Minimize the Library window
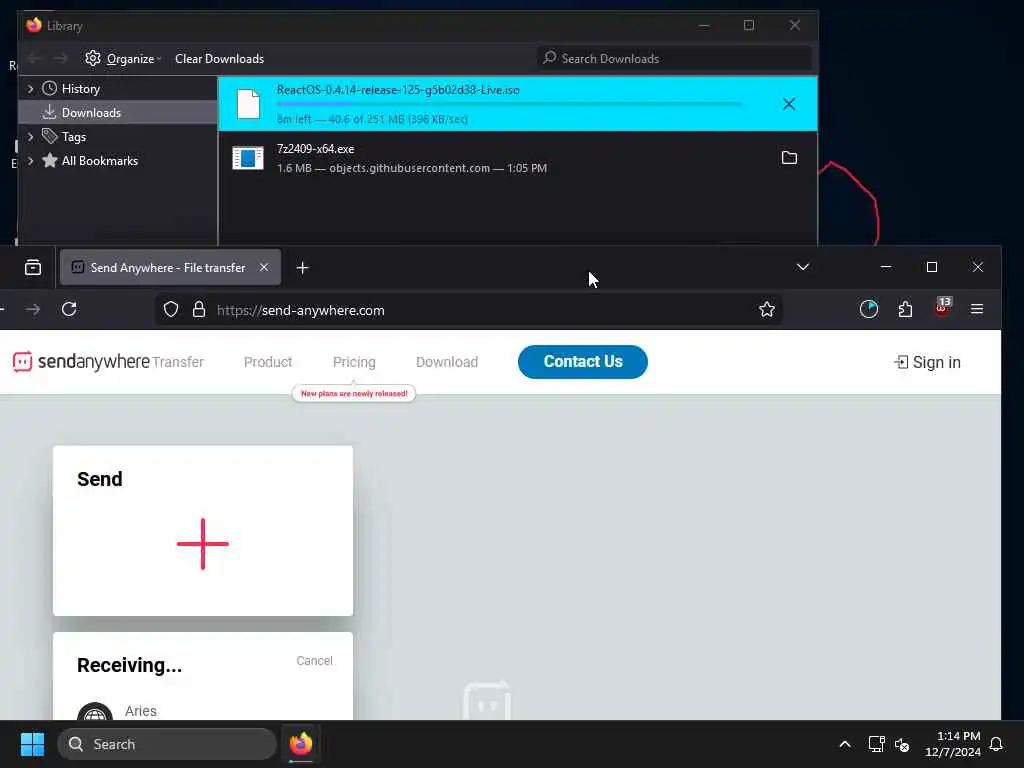The height and width of the screenshot is (768, 1024). click(704, 25)
